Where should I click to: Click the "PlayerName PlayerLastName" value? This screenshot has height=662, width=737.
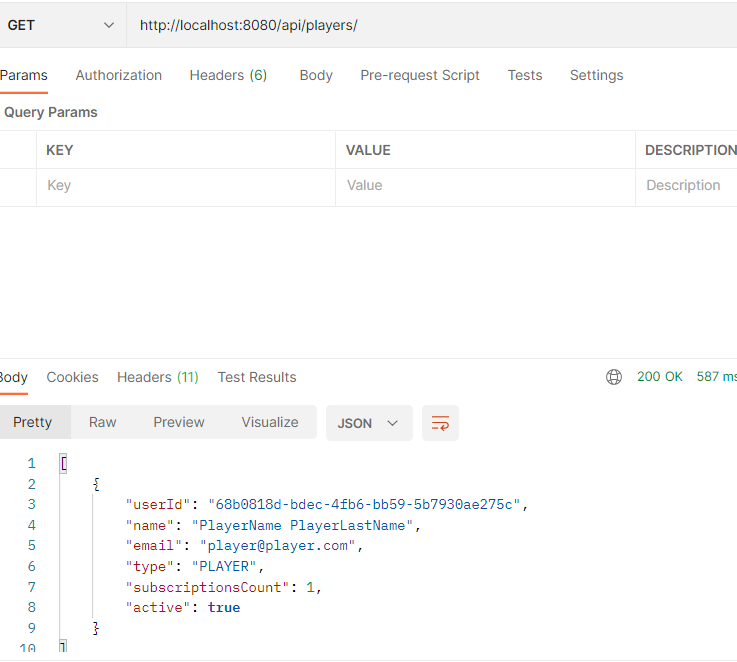[x=302, y=525]
